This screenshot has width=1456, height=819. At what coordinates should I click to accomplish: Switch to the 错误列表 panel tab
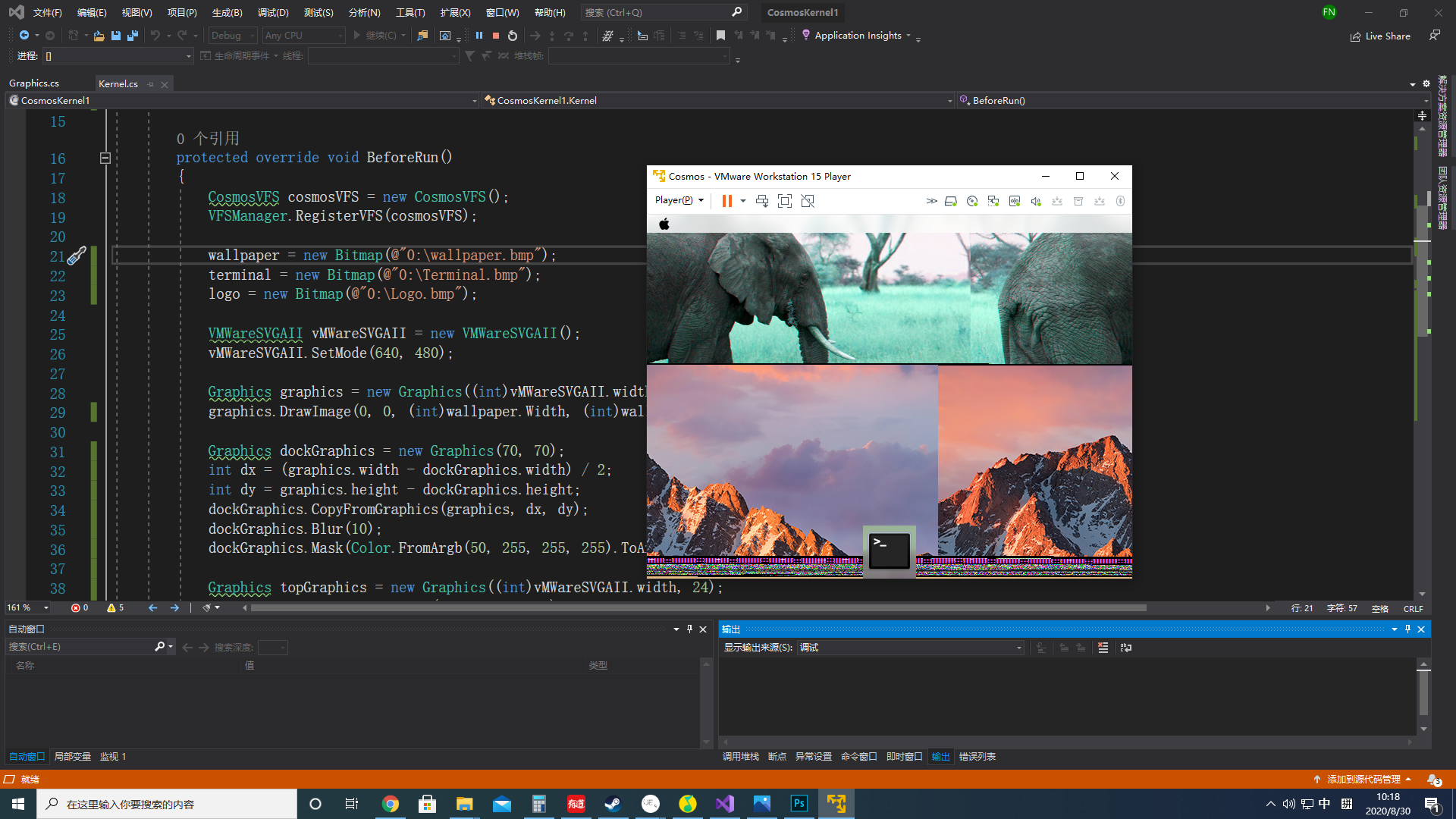click(x=977, y=756)
